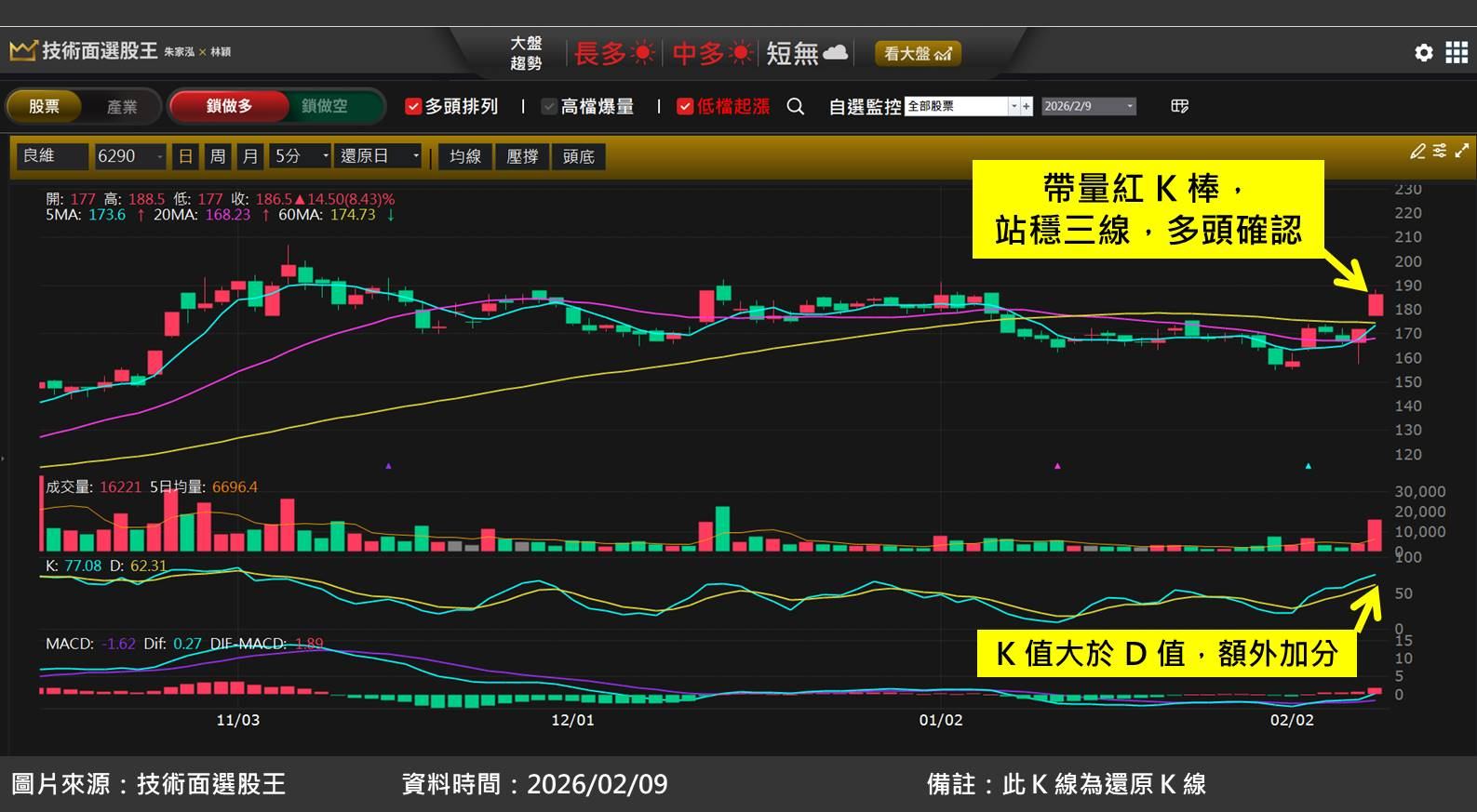Switch to 股票 mode
The width and height of the screenshot is (1477, 812).
(44, 106)
